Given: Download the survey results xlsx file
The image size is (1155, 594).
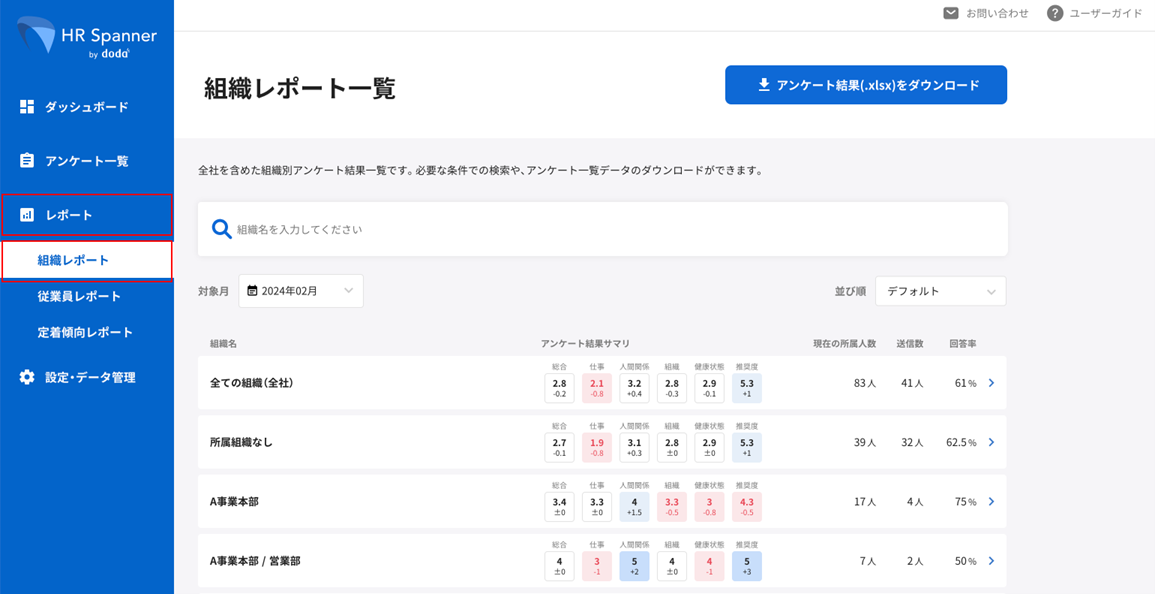Looking at the screenshot, I should click(x=865, y=85).
